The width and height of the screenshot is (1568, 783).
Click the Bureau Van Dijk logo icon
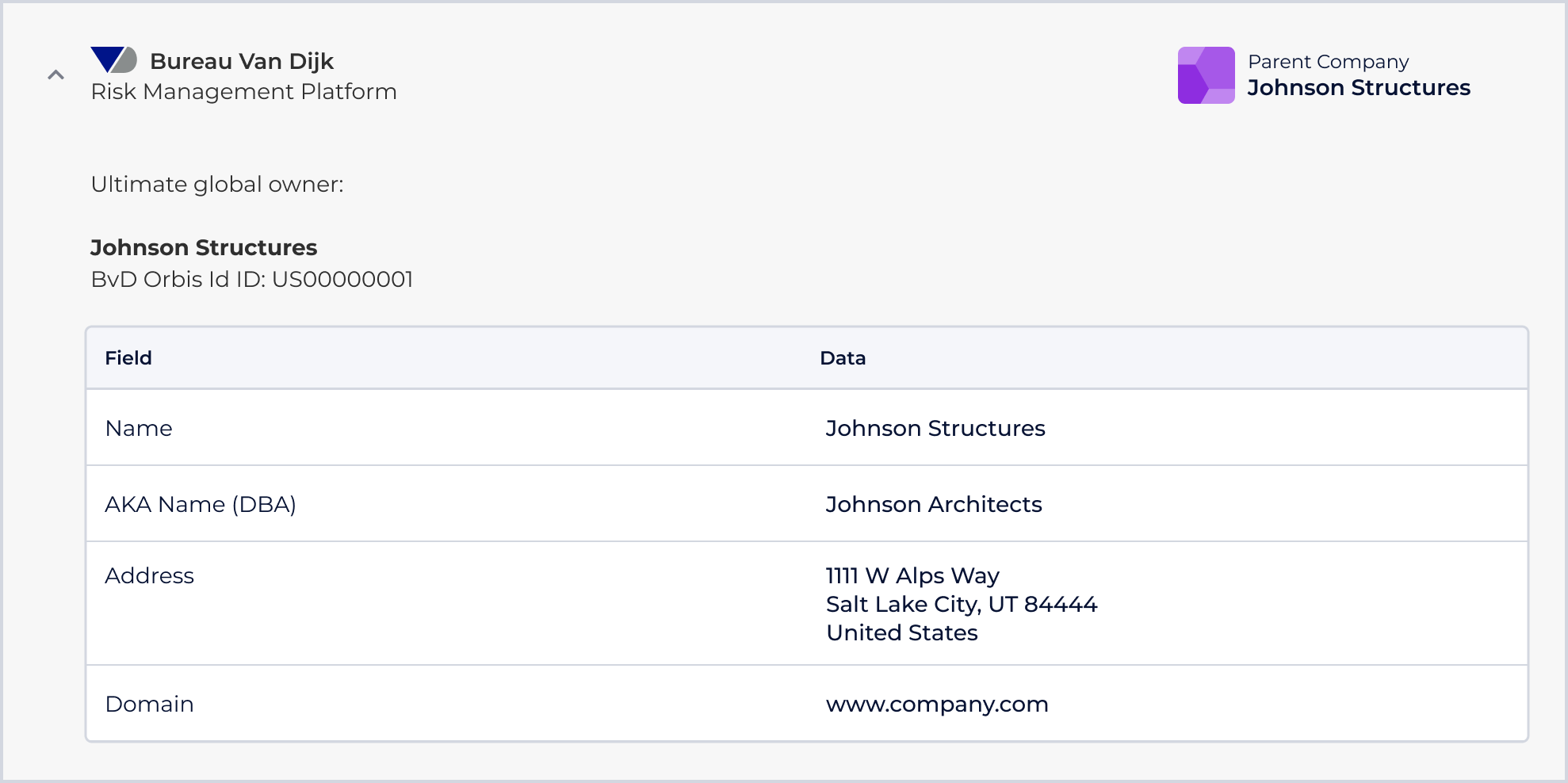pos(114,60)
